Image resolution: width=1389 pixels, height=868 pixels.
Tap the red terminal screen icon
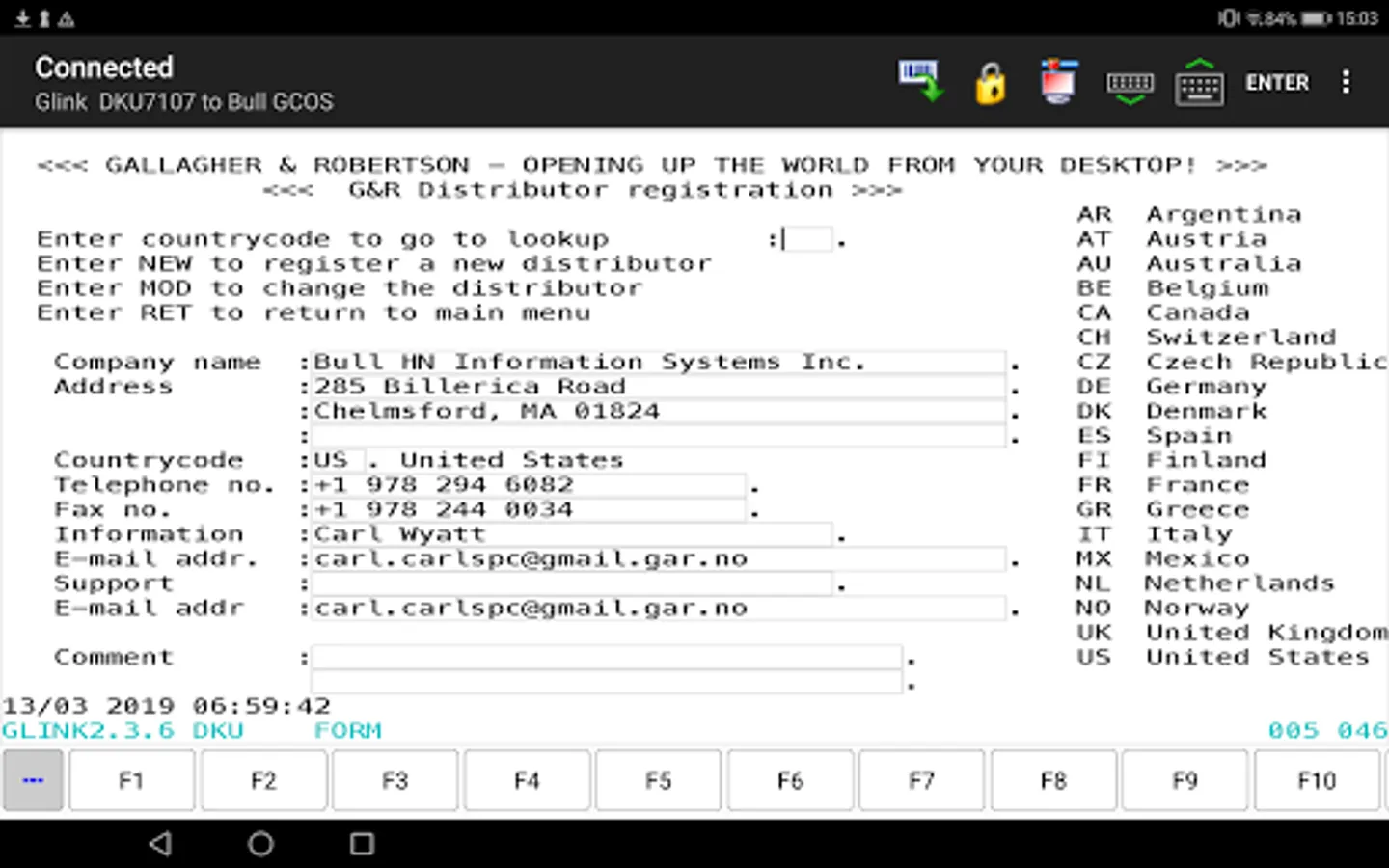[x=1058, y=82]
